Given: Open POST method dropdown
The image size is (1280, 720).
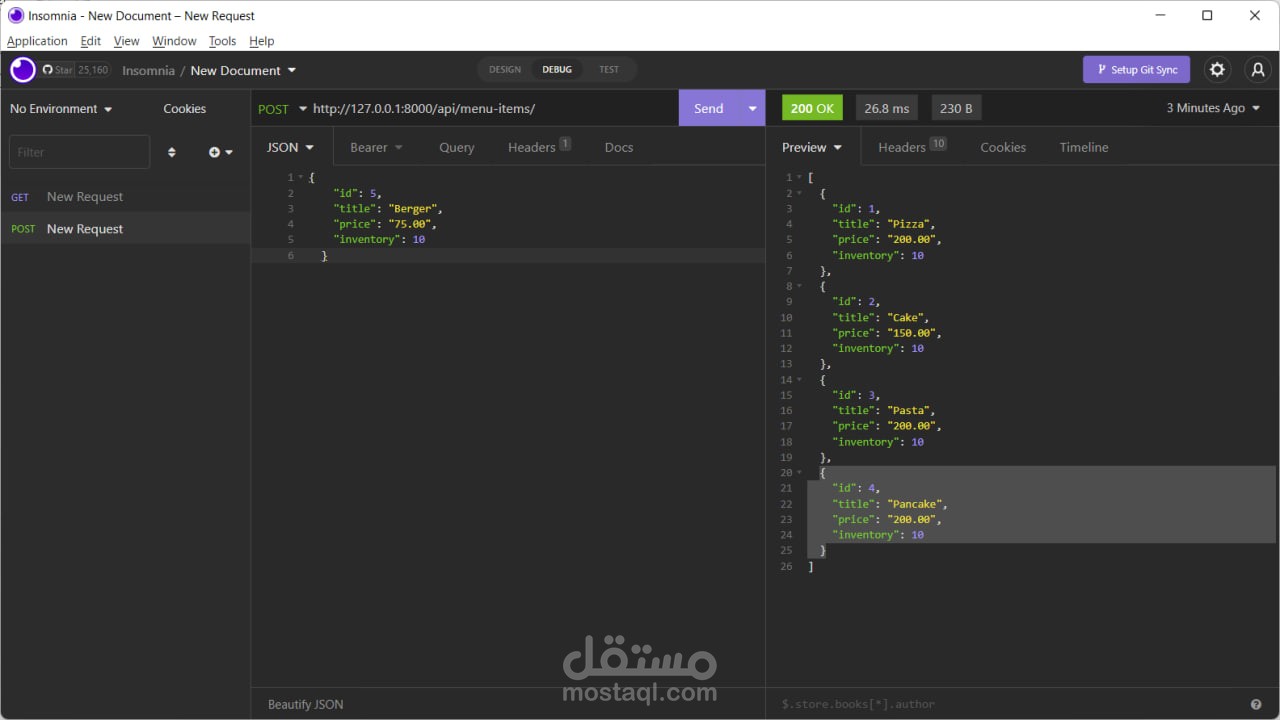Looking at the screenshot, I should pyautogui.click(x=282, y=109).
